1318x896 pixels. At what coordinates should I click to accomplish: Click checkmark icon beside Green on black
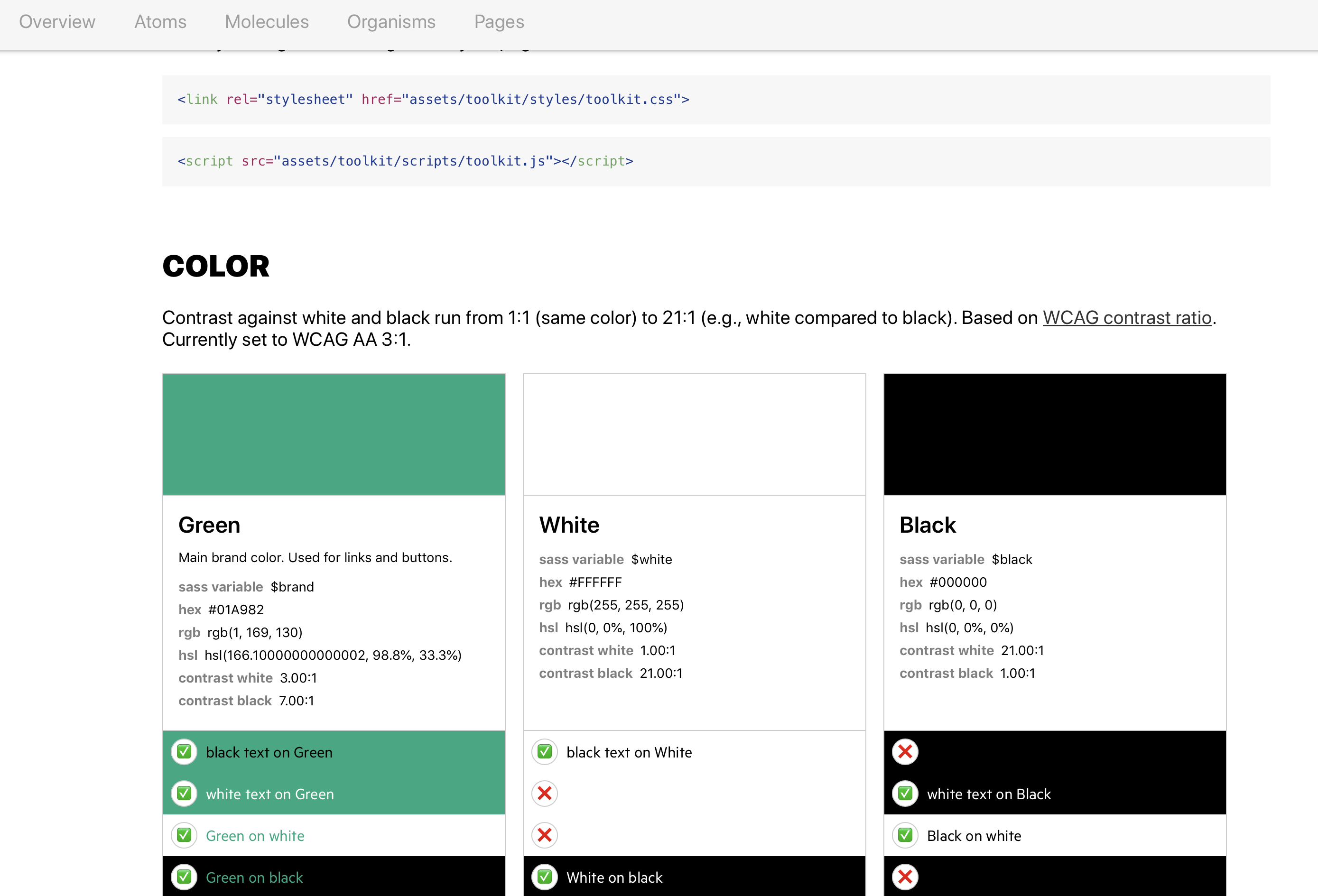tap(184, 878)
